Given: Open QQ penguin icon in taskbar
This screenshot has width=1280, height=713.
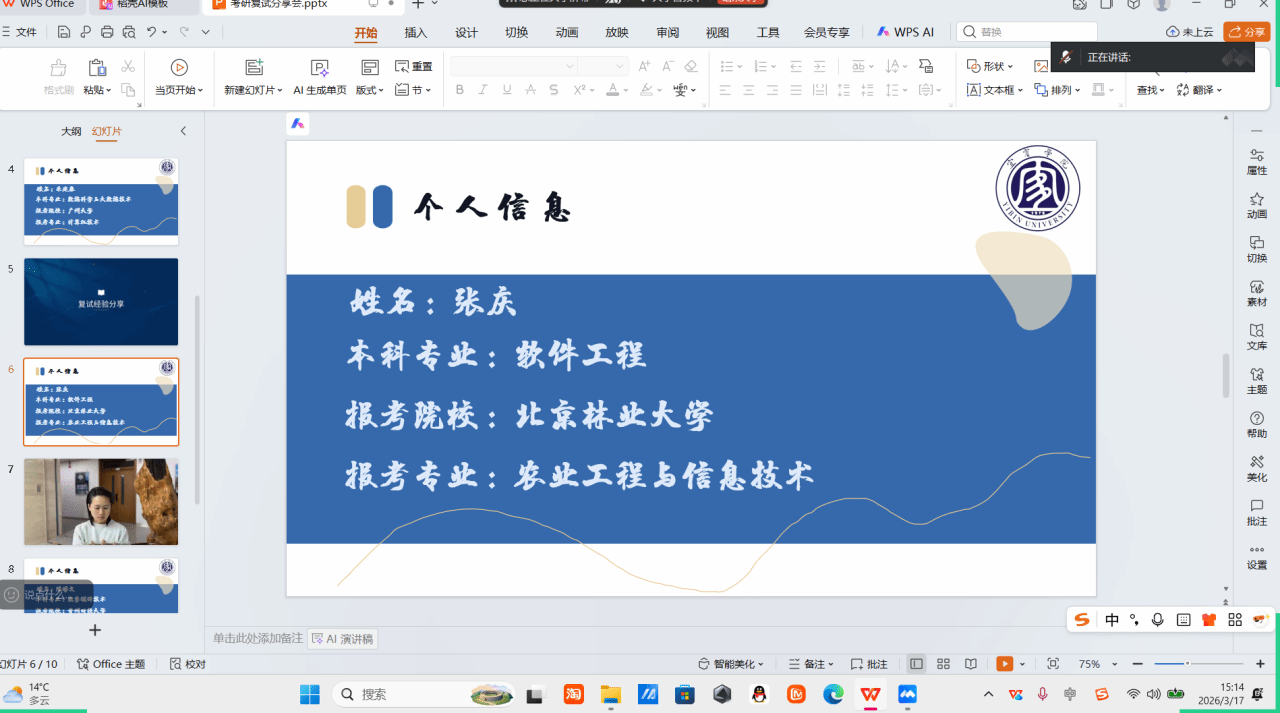Looking at the screenshot, I should pos(759,694).
